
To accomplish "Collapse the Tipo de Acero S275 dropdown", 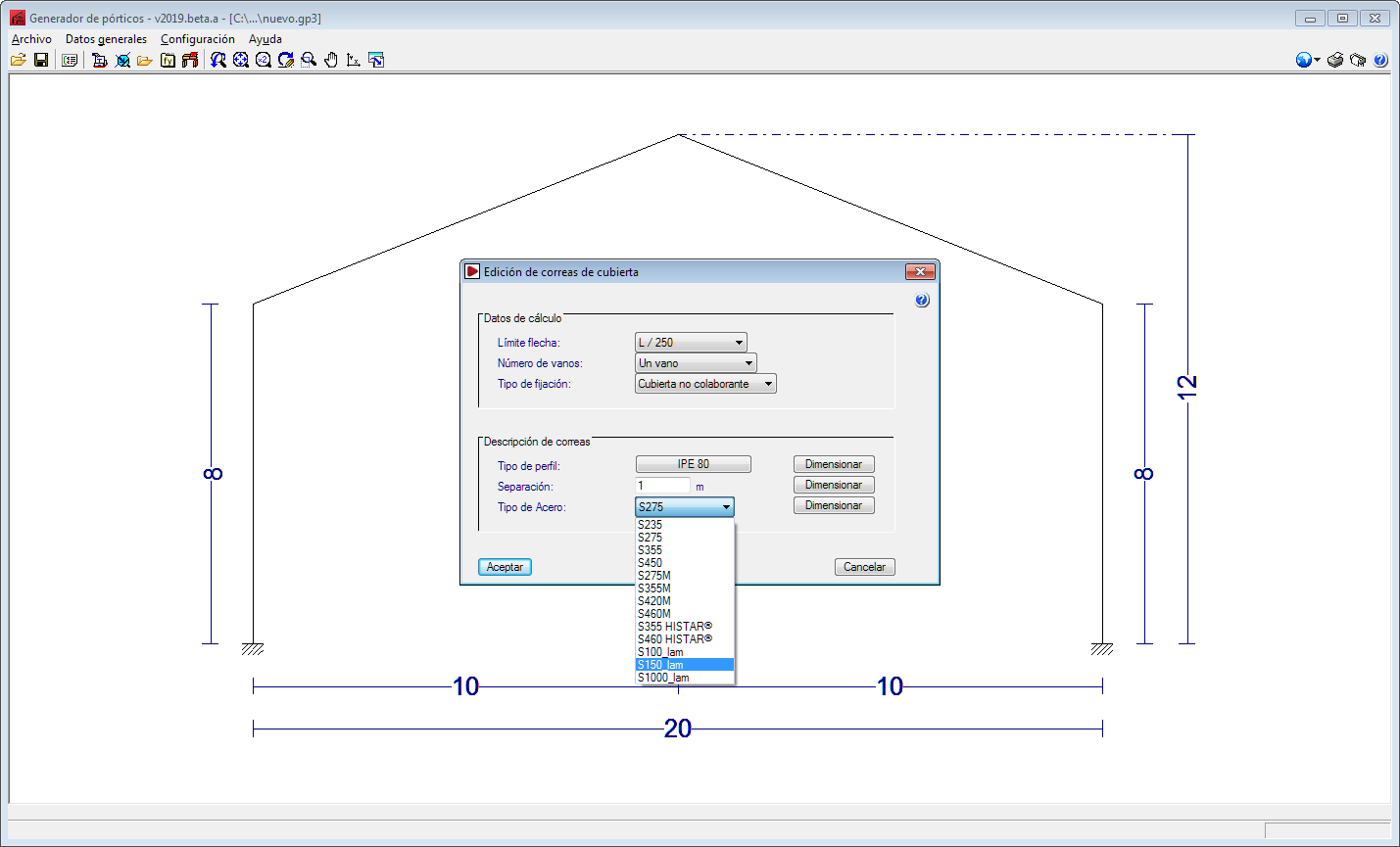I will 685,507.
